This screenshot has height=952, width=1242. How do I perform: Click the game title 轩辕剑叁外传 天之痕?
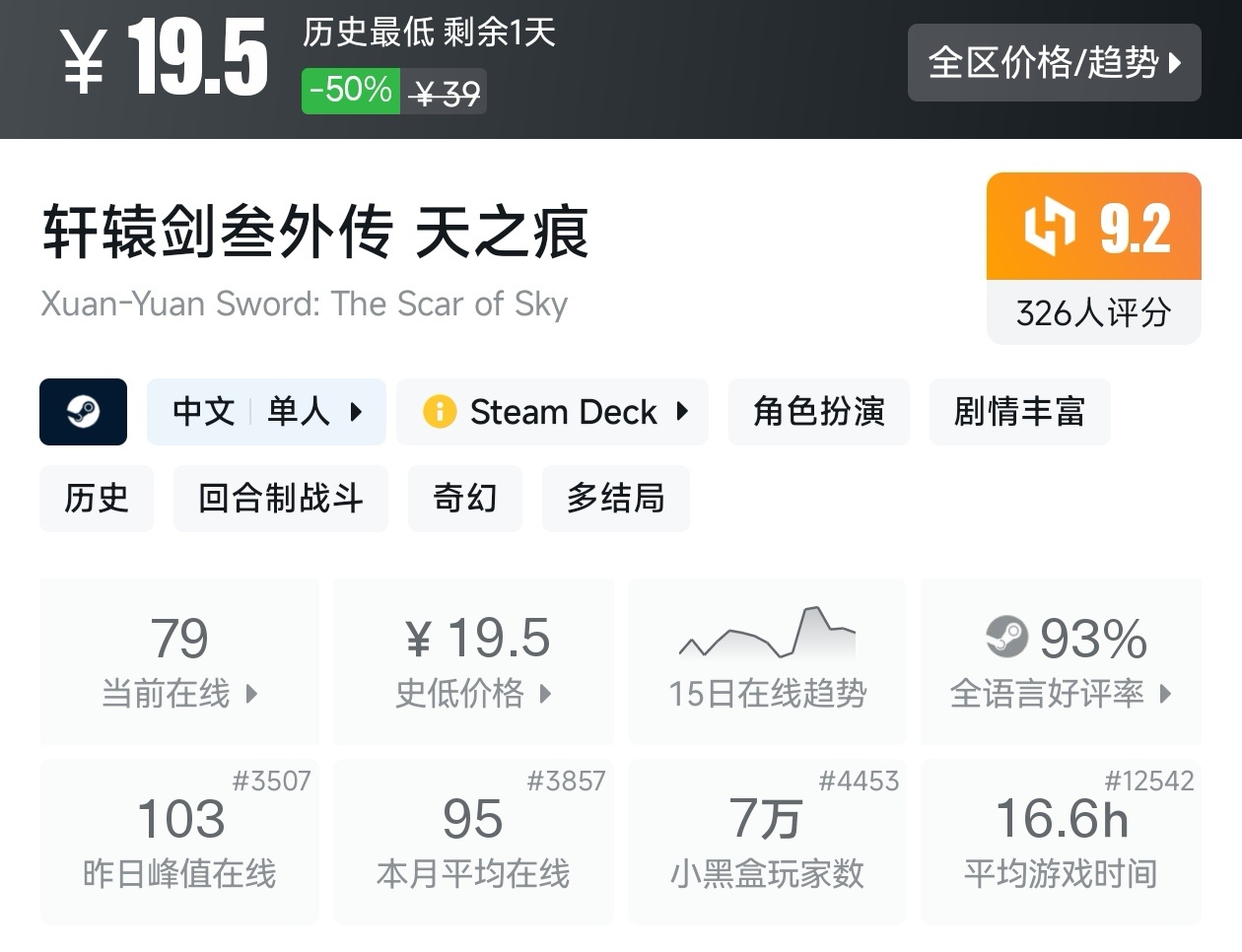pos(315,233)
